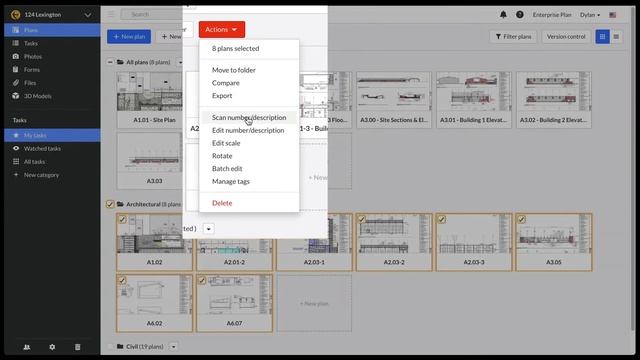Open the Actions dropdown button

[x=222, y=29]
